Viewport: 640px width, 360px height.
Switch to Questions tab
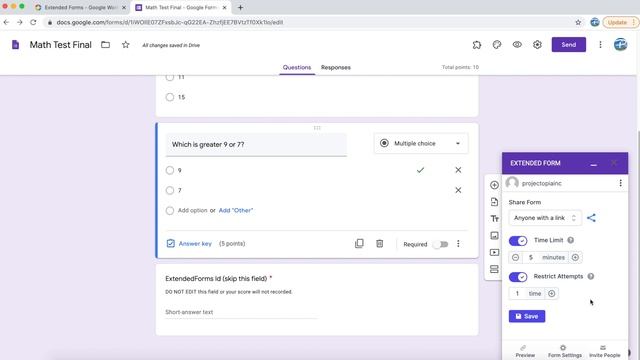point(297,67)
